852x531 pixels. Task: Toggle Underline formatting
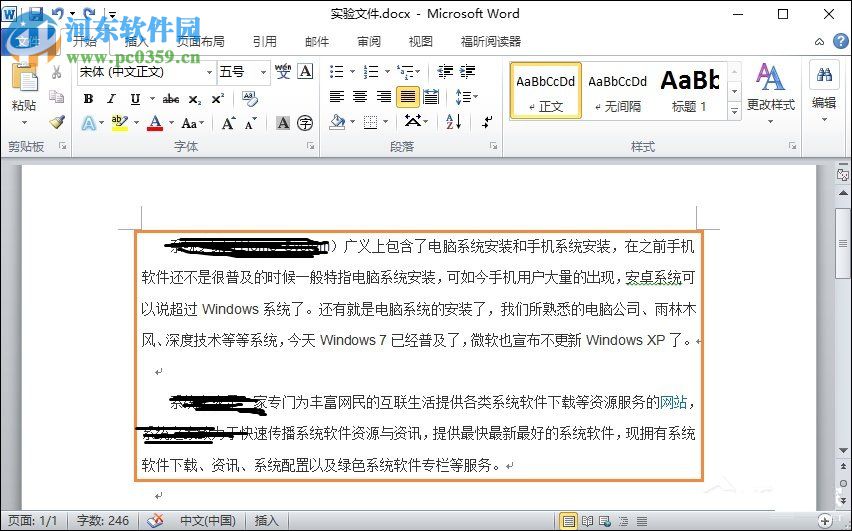pos(135,99)
